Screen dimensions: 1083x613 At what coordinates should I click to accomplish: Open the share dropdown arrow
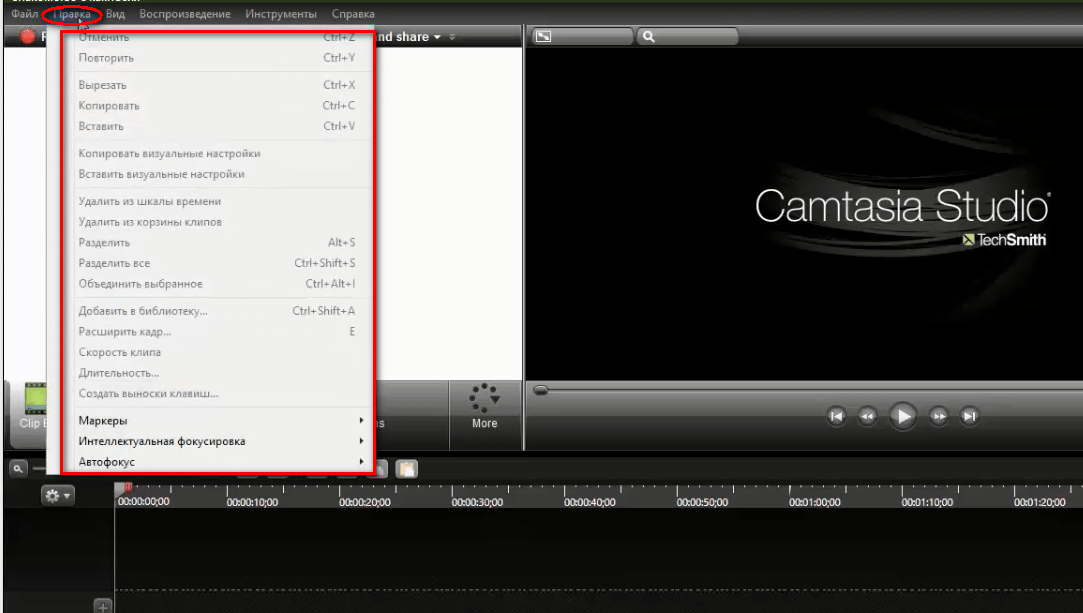[x=437, y=37]
